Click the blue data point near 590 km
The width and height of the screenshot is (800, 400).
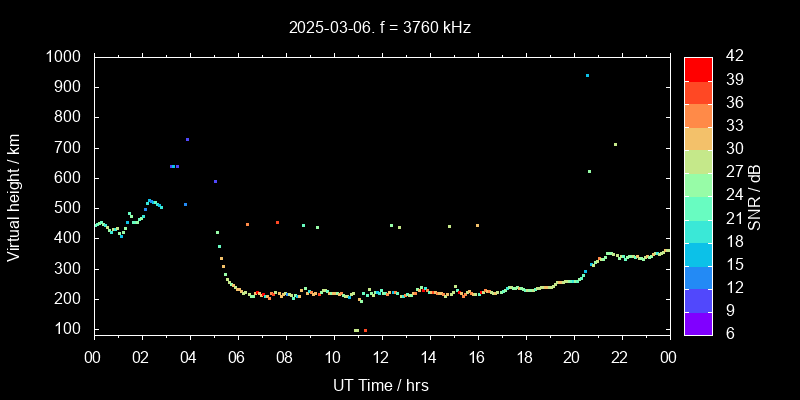tap(215, 182)
